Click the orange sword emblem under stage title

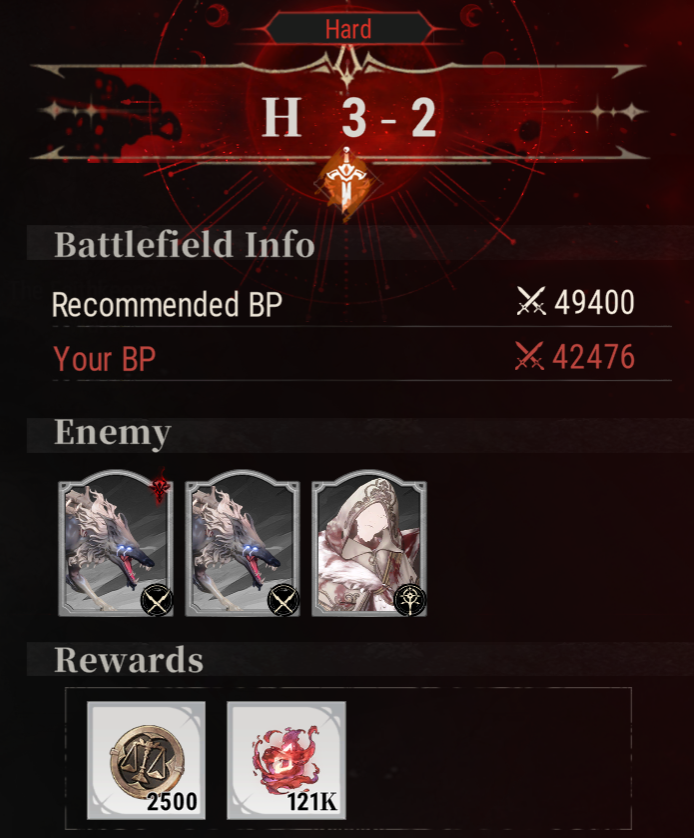(x=346, y=183)
